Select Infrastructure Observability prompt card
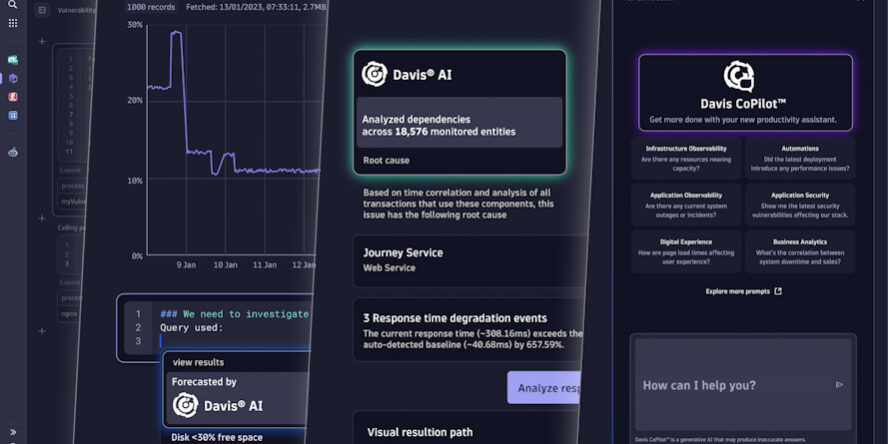The height and width of the screenshot is (444, 888). [686, 159]
